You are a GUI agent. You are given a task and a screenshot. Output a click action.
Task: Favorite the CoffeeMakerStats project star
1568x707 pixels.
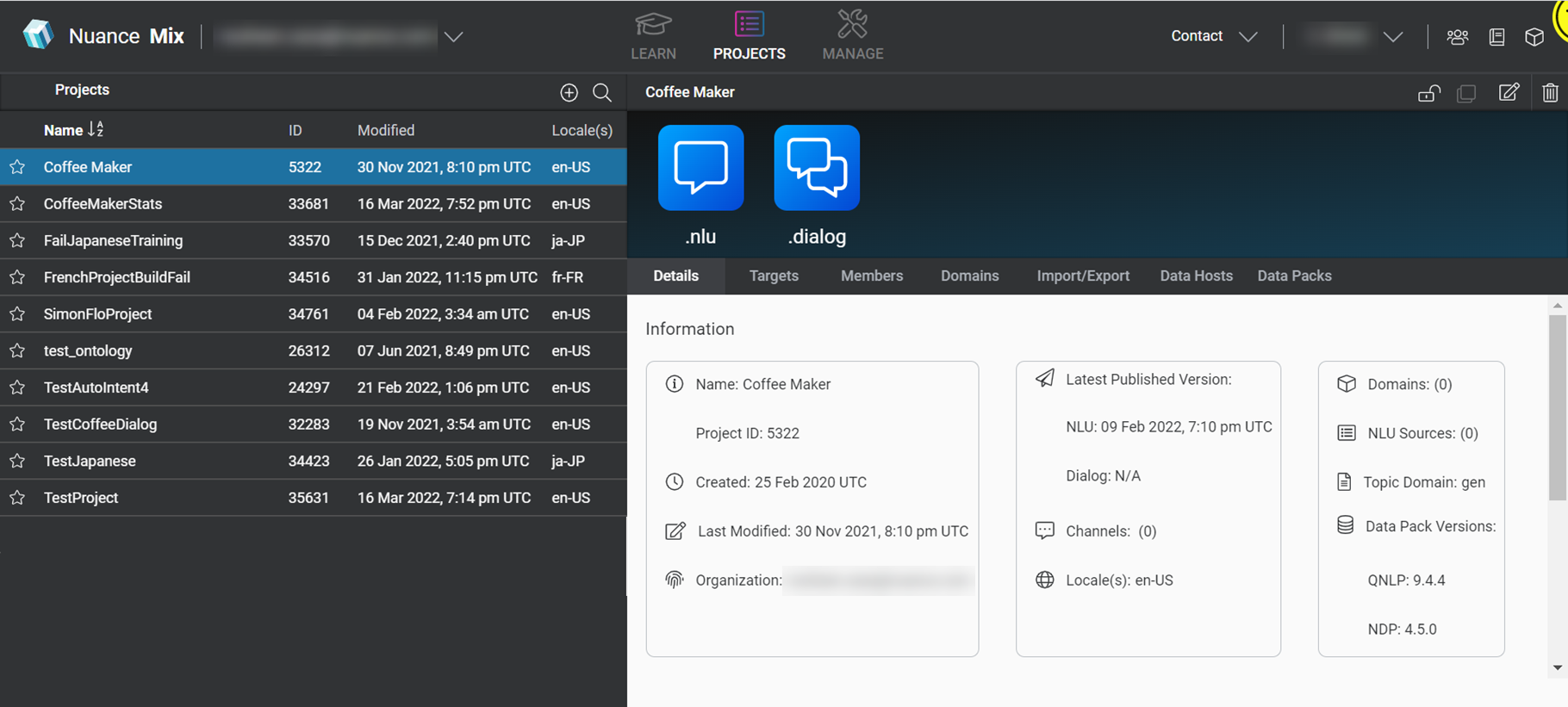pos(17,204)
